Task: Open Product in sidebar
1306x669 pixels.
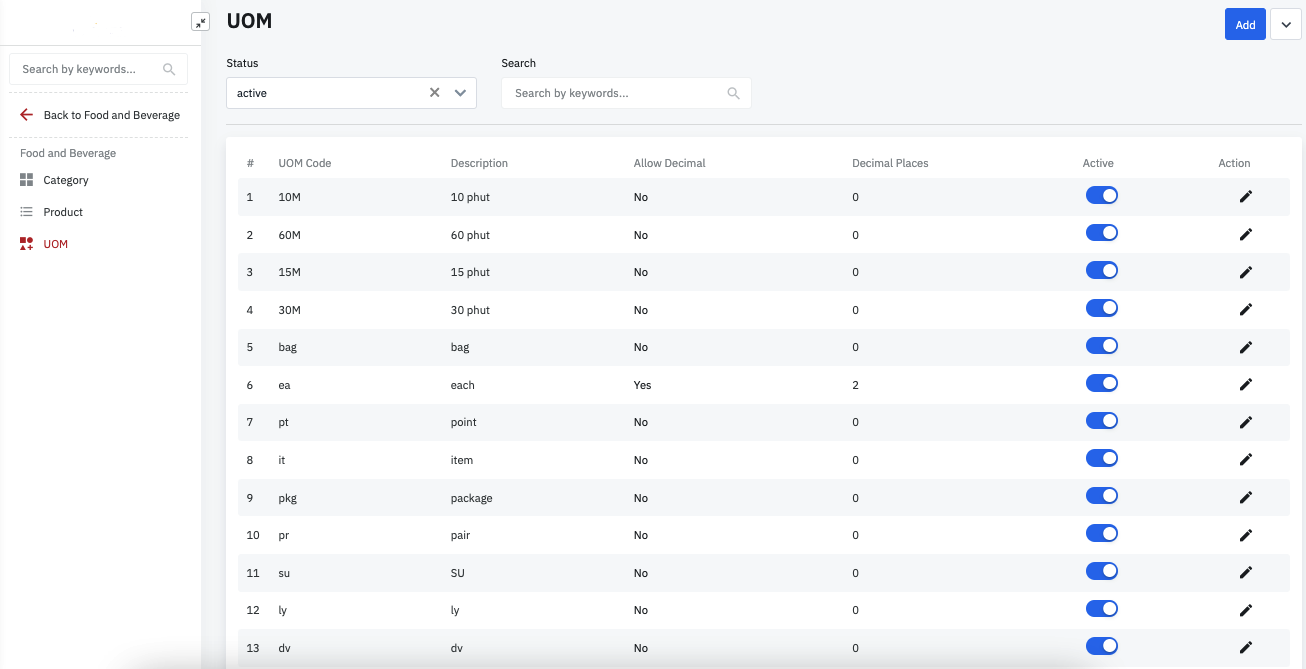Action: [x=63, y=213]
